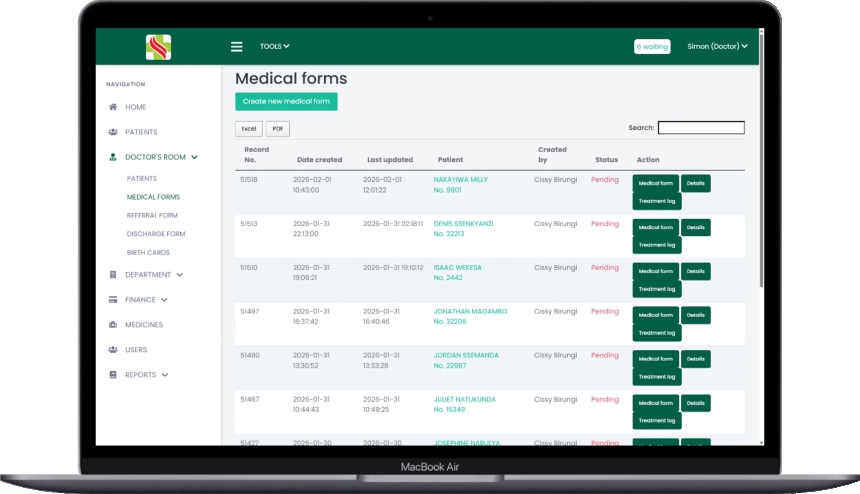Select Referral Form in sidebar
The image size is (860, 494).
pyautogui.click(x=152, y=215)
